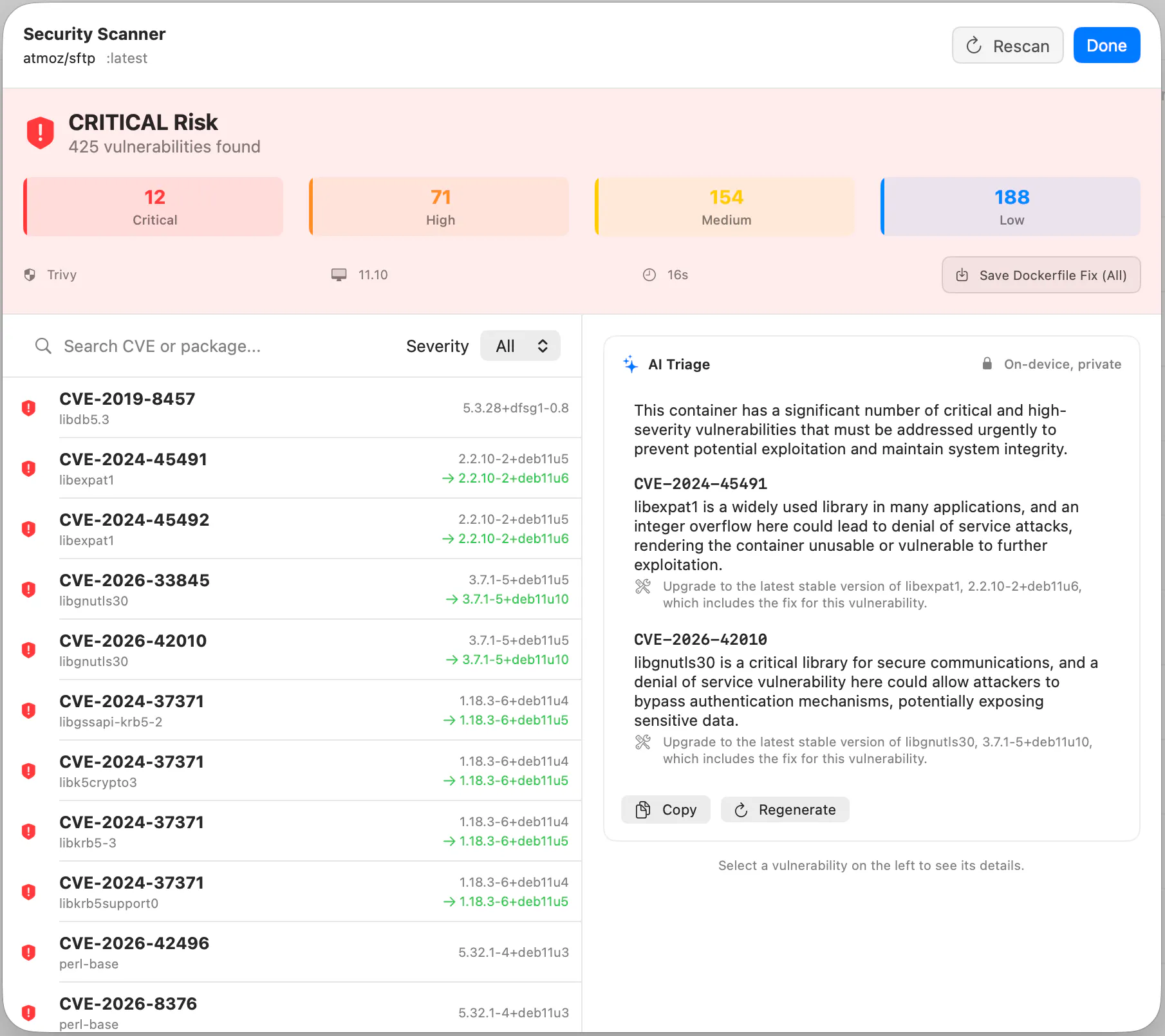Select CVE-2024-37371 for libgssapi-krb5-2
Screen dimensions: 1165x1036
293,710
